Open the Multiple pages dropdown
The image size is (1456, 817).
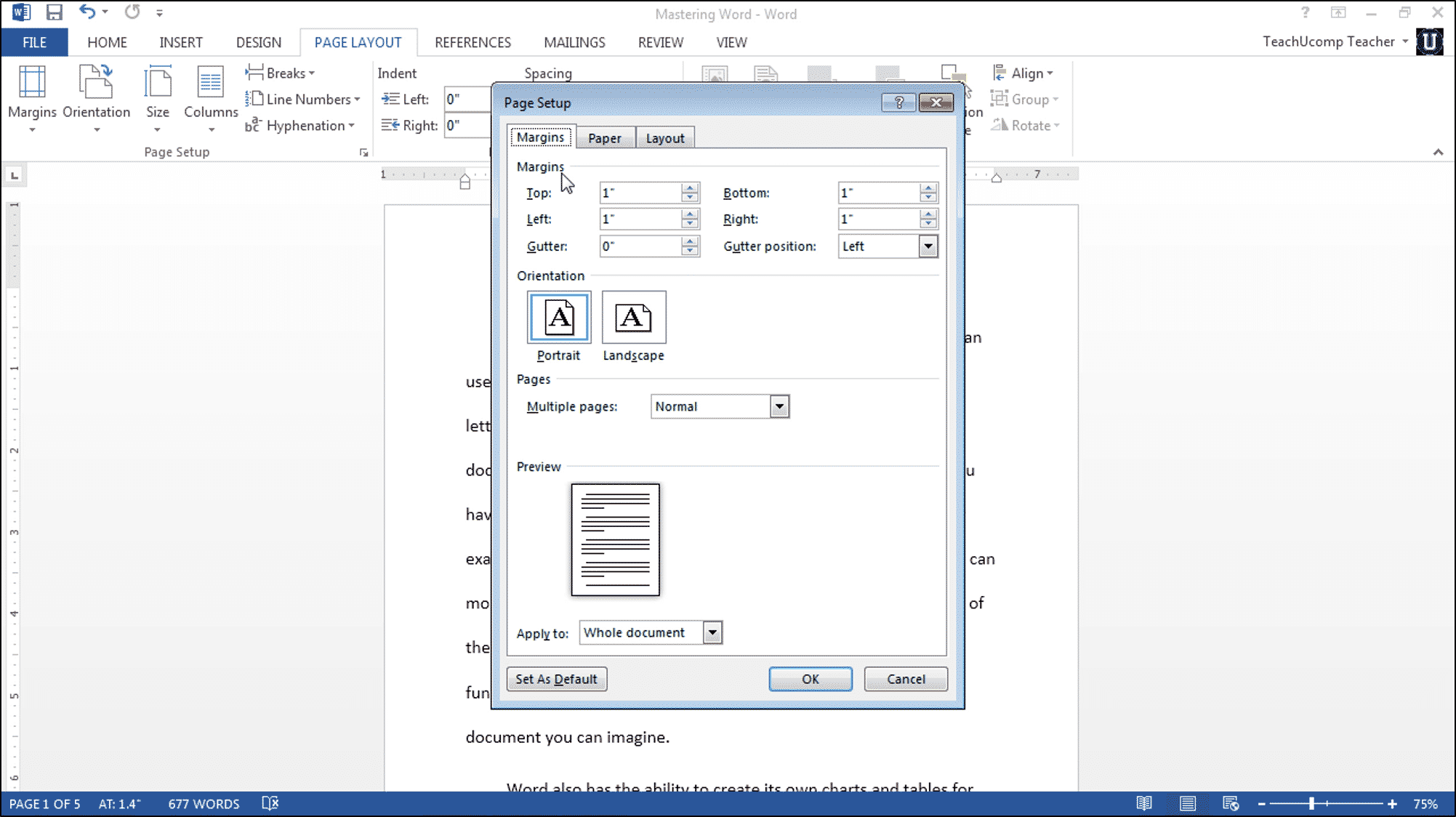[x=780, y=406]
